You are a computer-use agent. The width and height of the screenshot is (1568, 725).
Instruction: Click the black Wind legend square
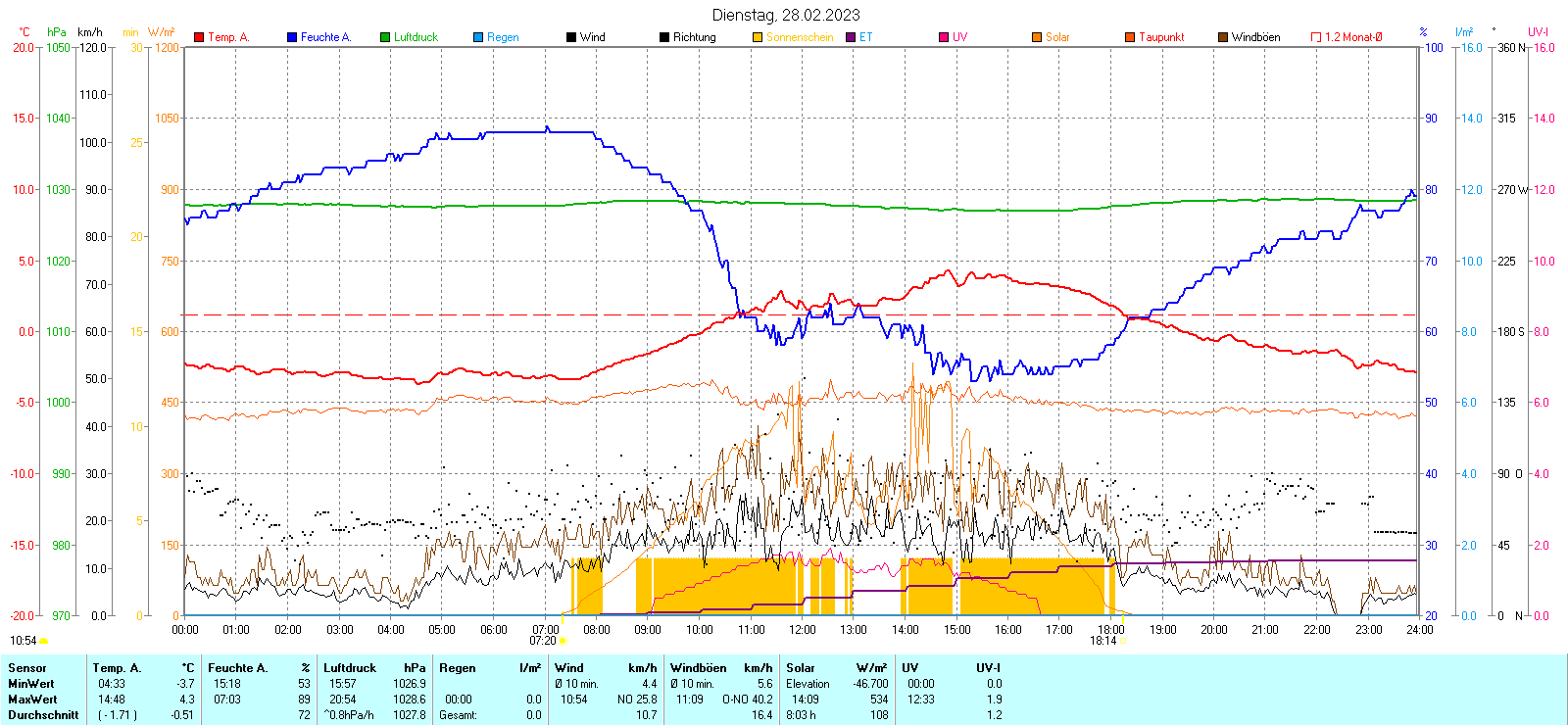tap(571, 37)
